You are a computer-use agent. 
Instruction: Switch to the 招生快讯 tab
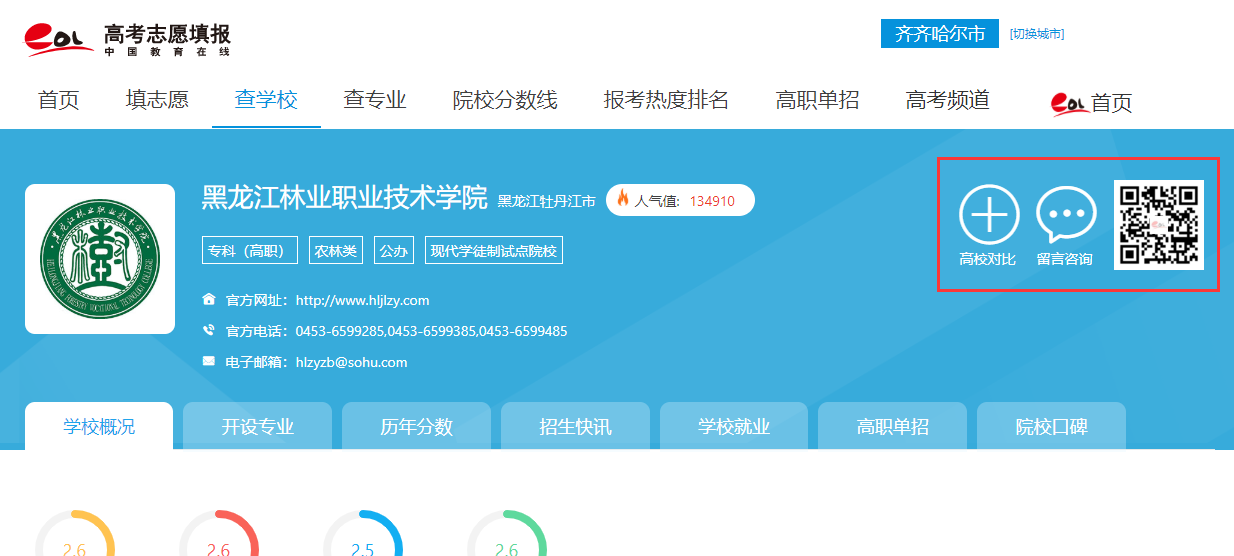point(575,426)
